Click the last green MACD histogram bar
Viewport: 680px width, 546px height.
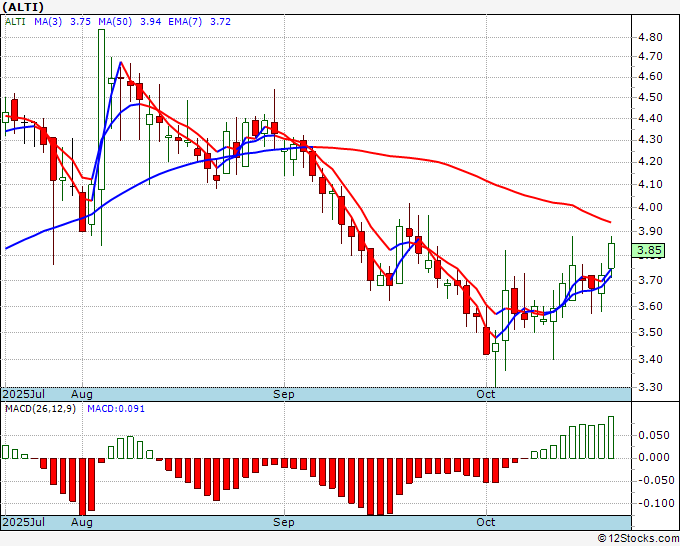tap(611, 437)
